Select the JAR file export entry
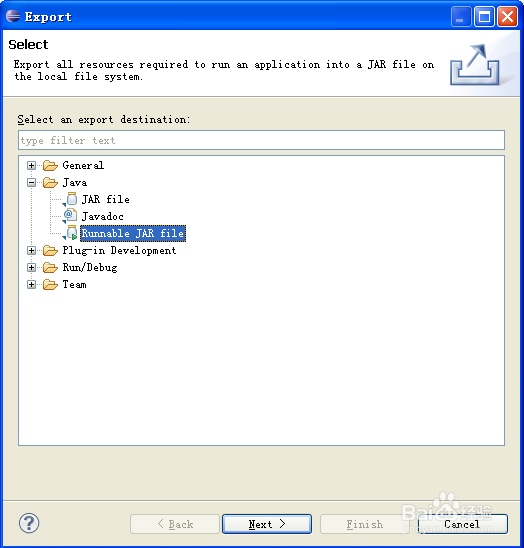 [106, 199]
